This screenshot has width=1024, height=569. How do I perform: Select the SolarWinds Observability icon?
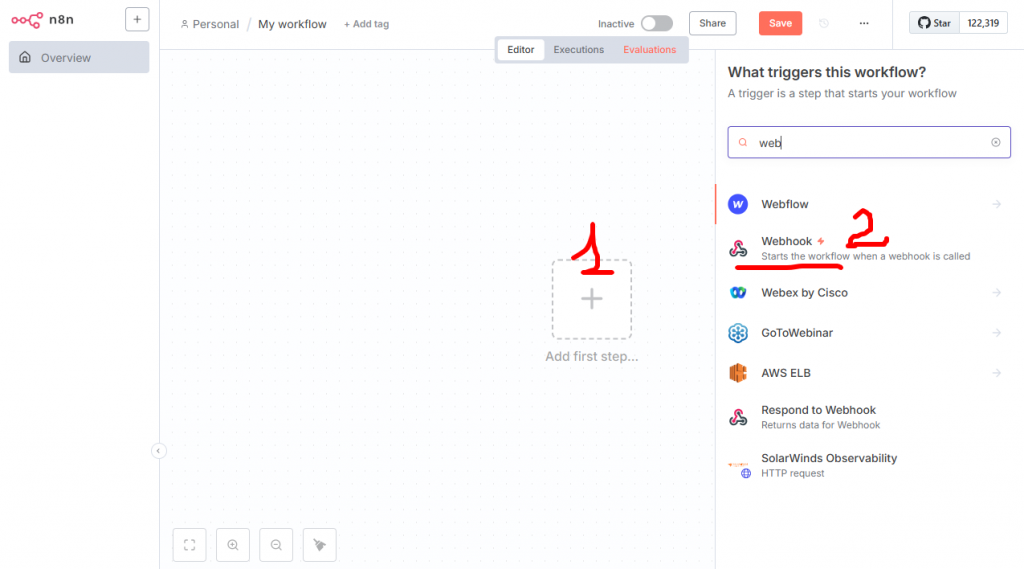click(739, 468)
